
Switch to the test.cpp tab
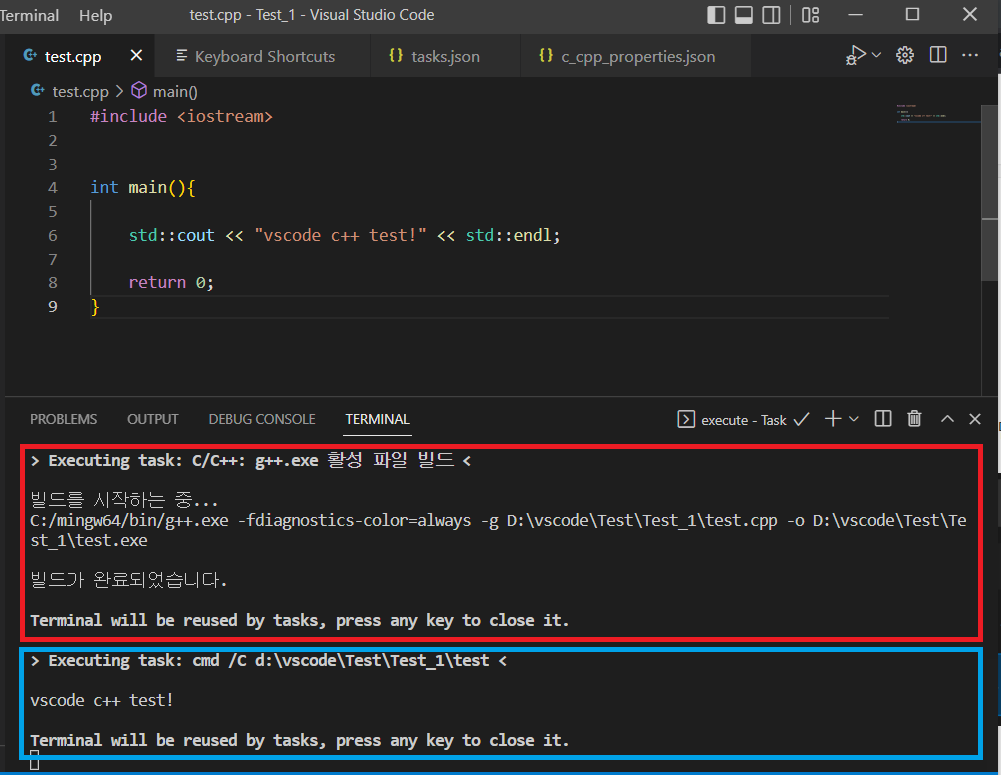tap(72, 56)
